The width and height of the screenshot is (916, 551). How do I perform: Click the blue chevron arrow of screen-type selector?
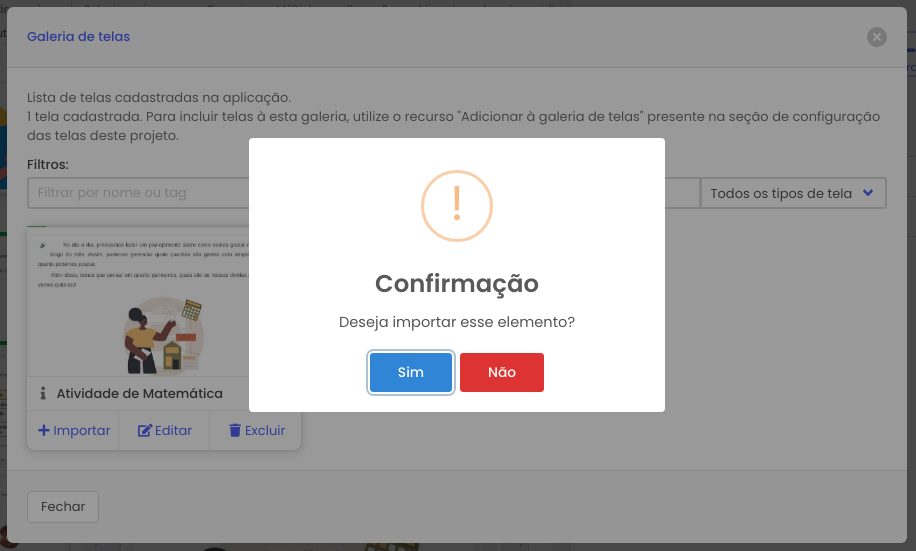coord(868,193)
